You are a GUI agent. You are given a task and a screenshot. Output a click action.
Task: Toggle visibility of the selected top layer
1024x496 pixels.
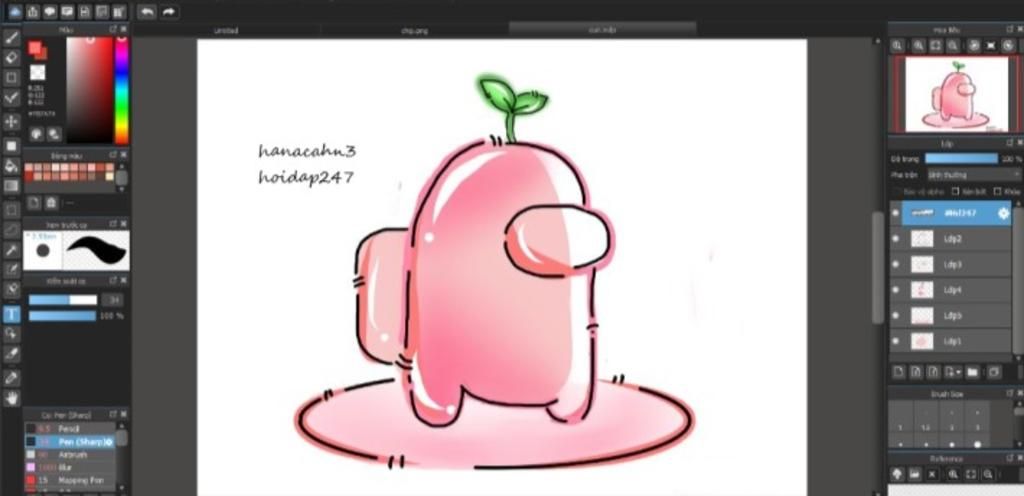point(895,213)
